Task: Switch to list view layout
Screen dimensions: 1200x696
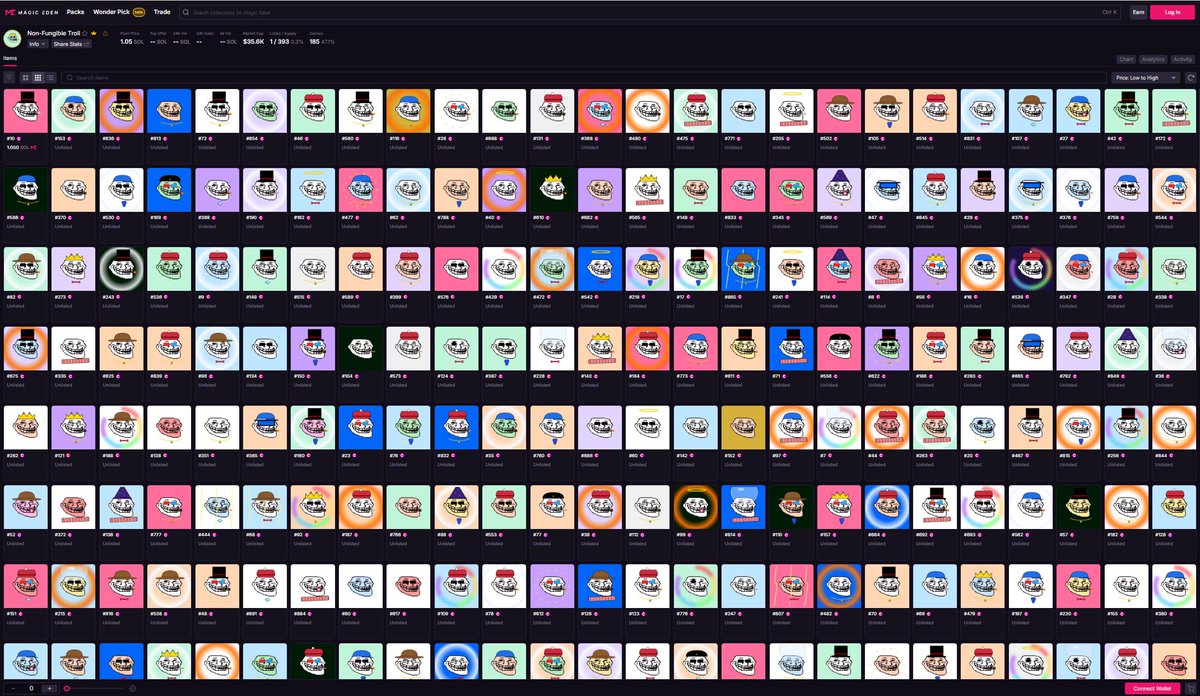Action: [x=50, y=77]
